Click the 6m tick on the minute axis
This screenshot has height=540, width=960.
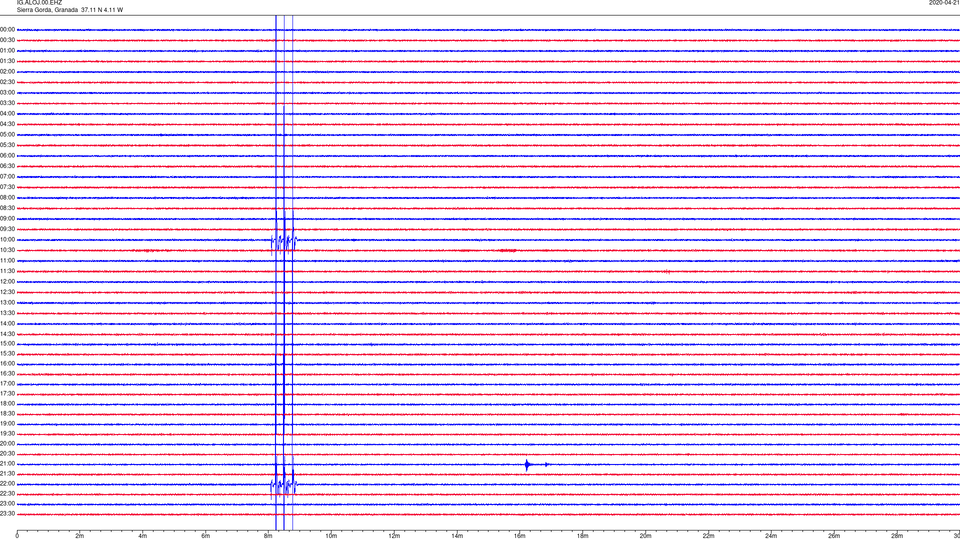point(206,536)
